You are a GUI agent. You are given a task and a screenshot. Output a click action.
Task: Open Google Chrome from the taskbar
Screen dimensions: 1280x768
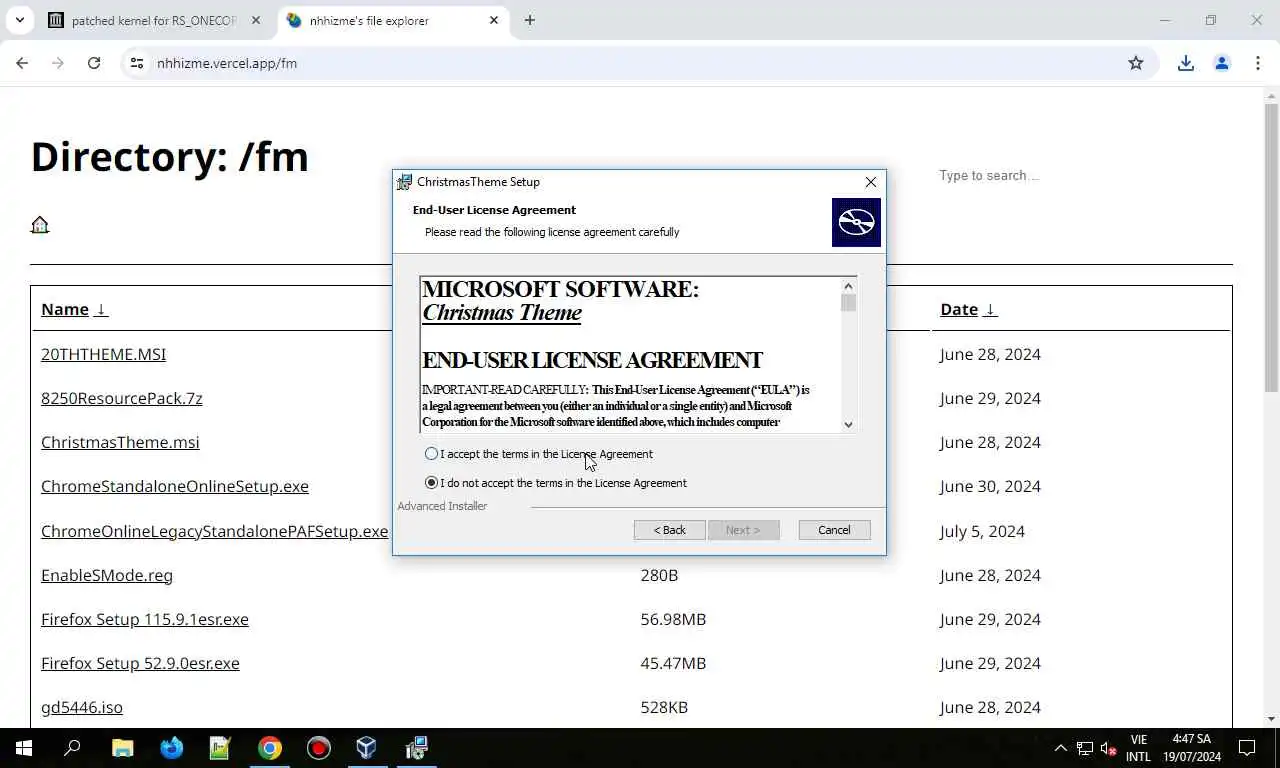pos(270,748)
